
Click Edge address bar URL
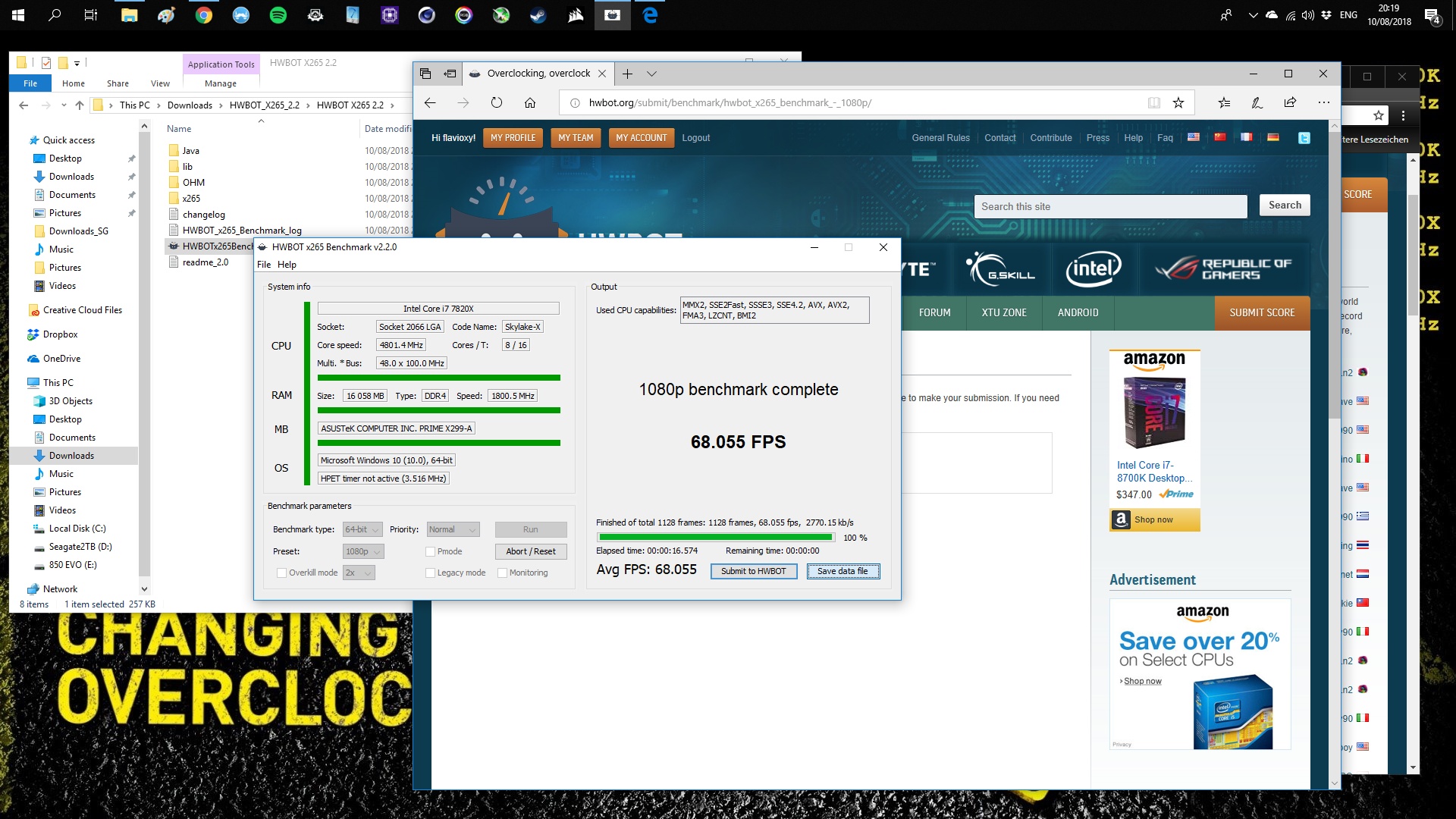click(x=730, y=102)
